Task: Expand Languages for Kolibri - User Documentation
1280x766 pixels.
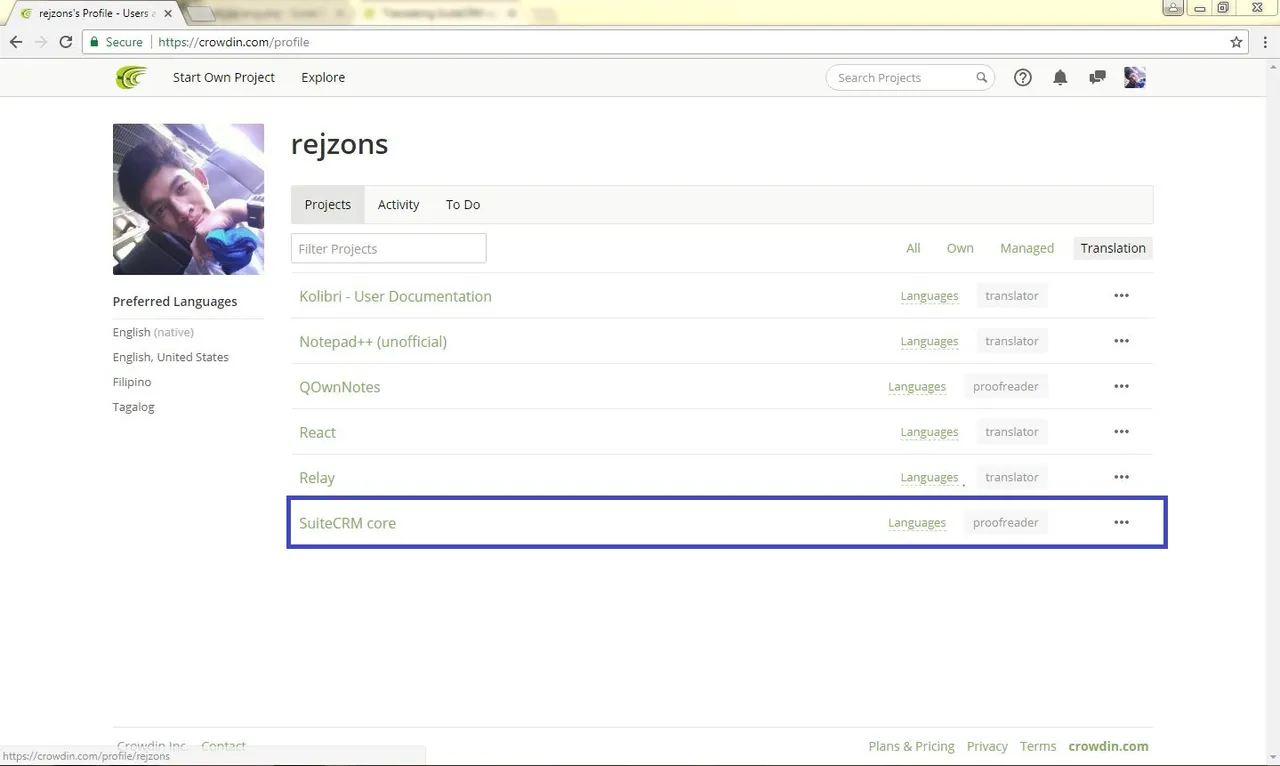Action: 929,296
